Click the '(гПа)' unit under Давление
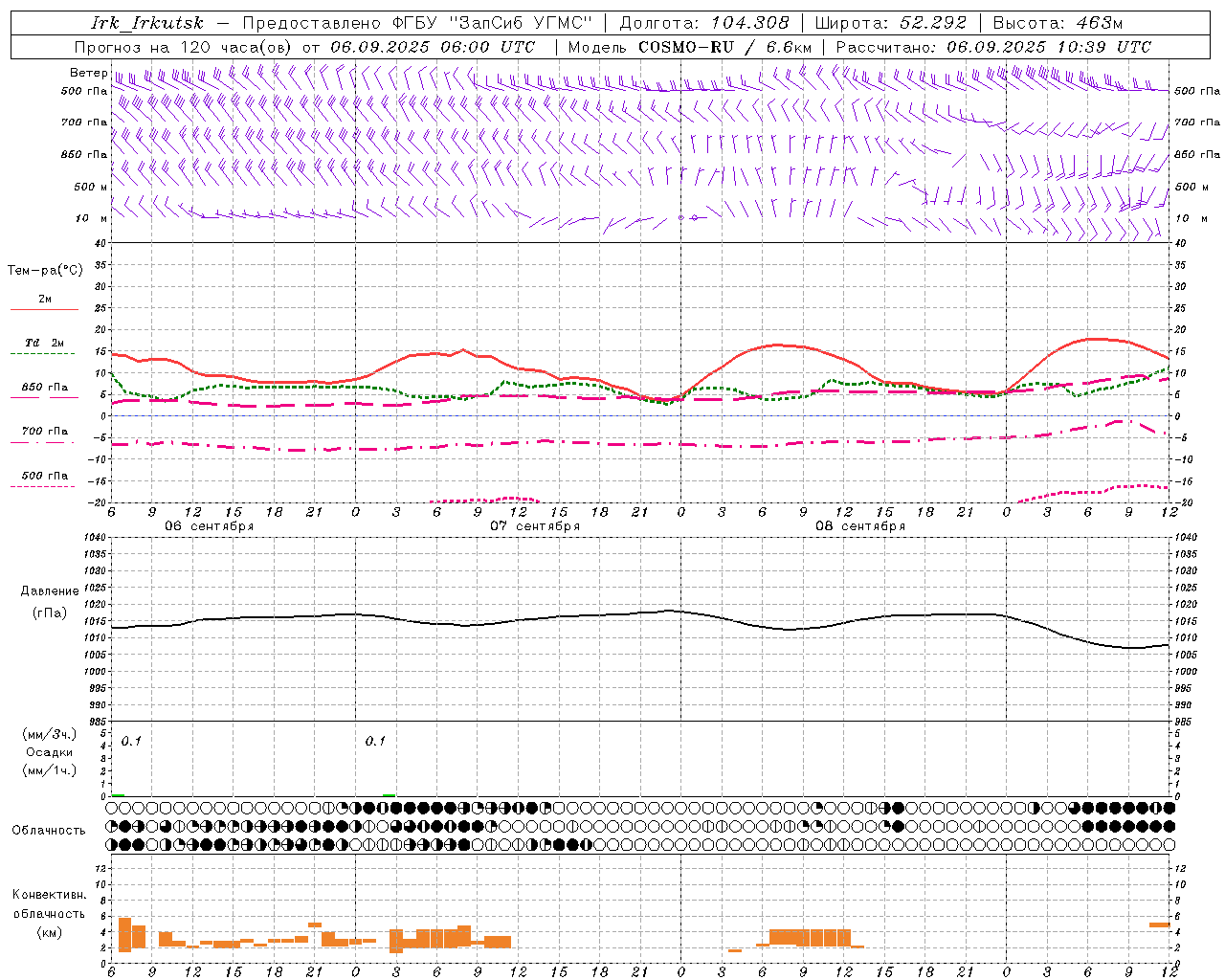The width and height of the screenshot is (1225, 980). [49, 612]
